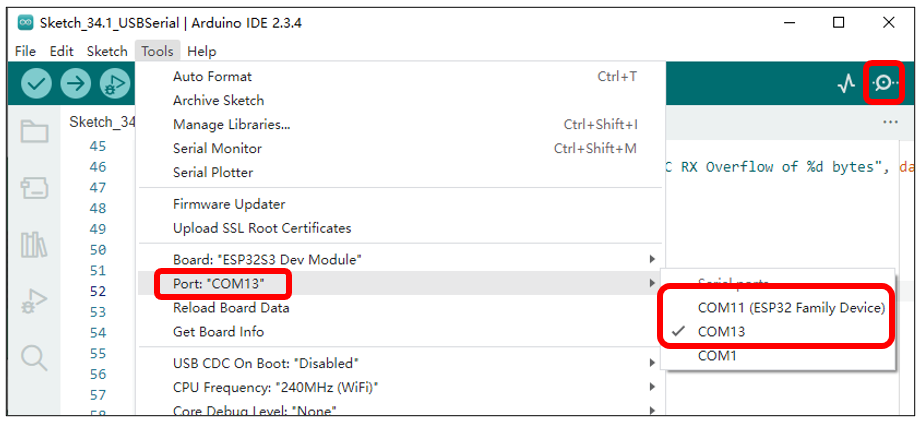923x424 pixels.
Task: Click line number 57 in the gutter
Action: pyautogui.click(x=98, y=395)
